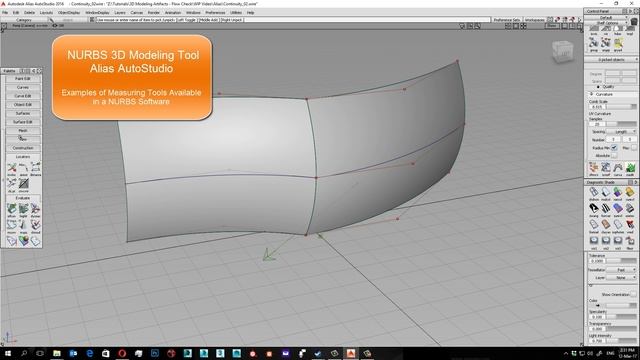Enable the Show Orientation checkbox
Screen dimensions: 640x360
(x=633, y=294)
